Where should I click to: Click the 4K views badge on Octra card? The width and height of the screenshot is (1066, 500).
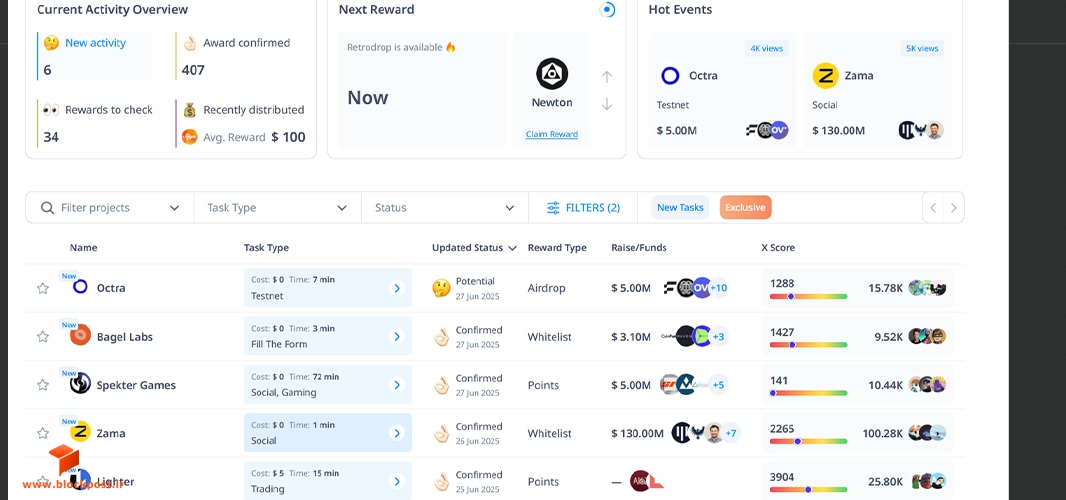click(766, 48)
